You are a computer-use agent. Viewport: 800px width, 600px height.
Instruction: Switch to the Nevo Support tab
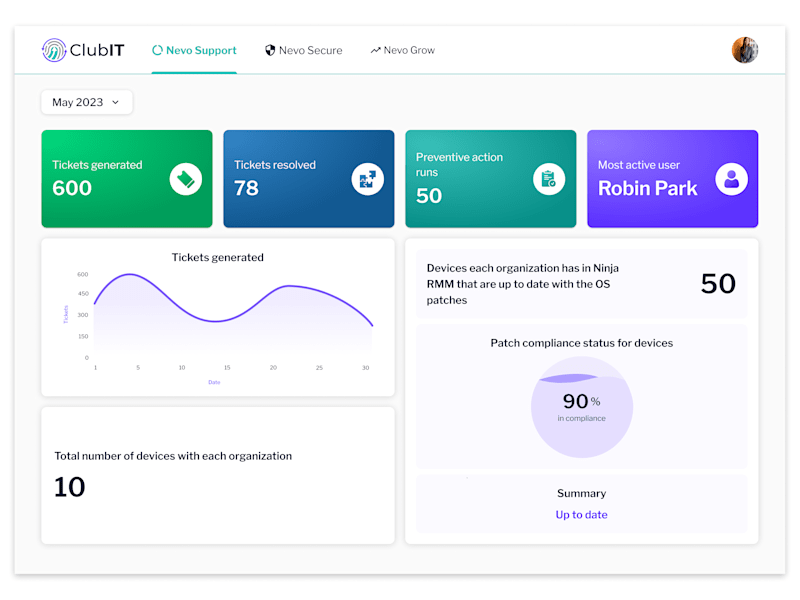(194, 50)
